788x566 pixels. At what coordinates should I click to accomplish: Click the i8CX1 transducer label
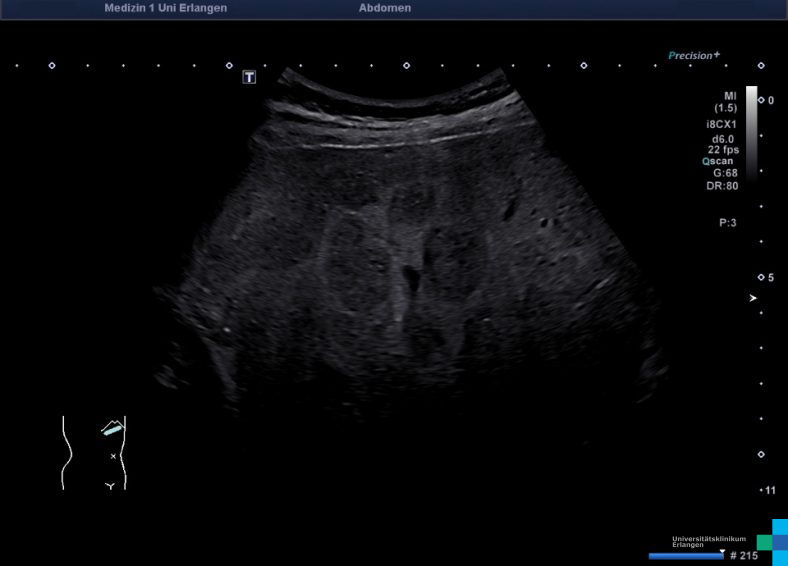coord(721,125)
